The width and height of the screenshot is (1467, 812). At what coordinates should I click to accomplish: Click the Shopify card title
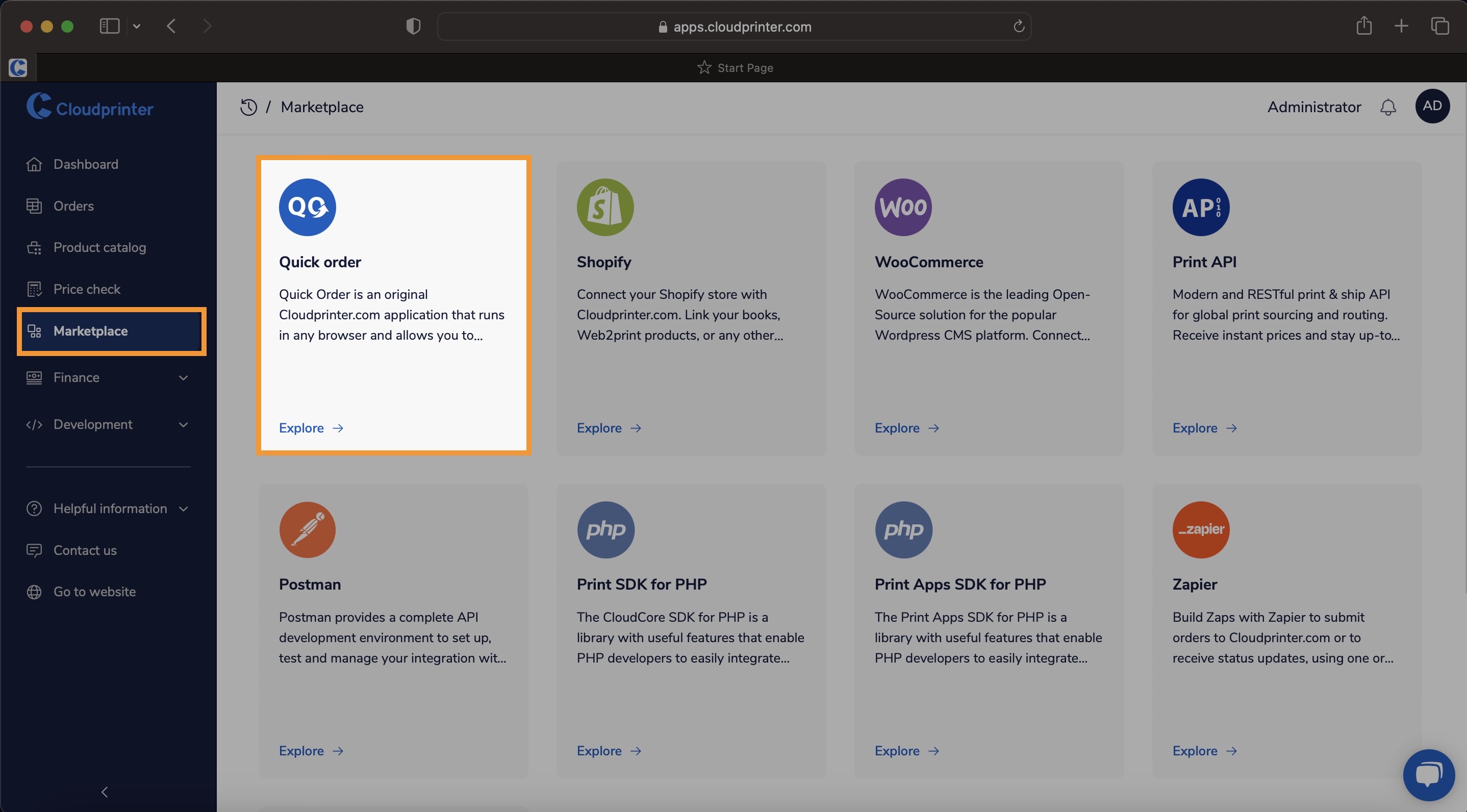point(604,262)
